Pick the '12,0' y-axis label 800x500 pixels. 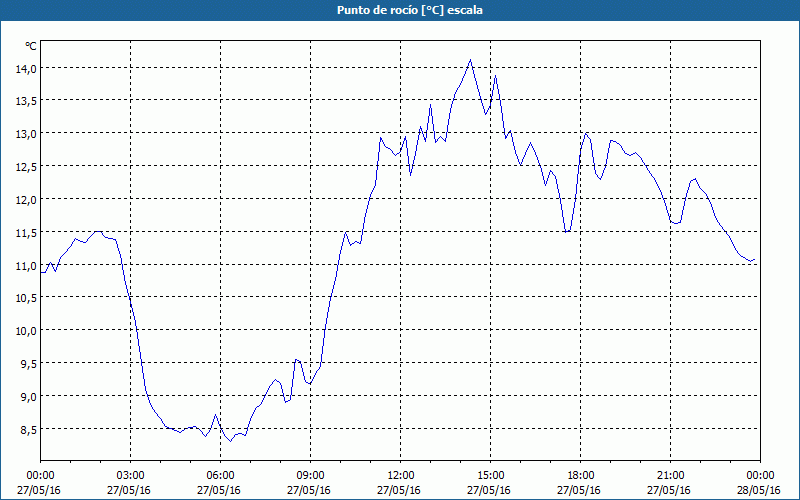[26, 199]
